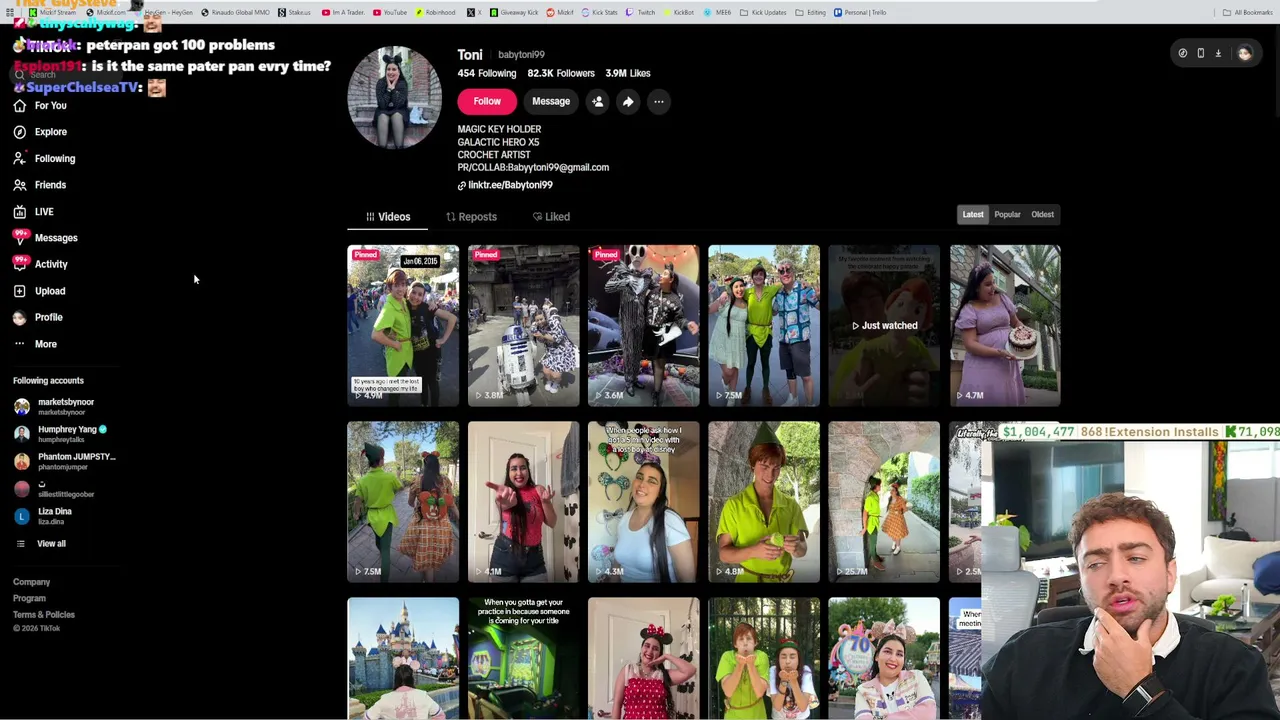This screenshot has width=1280, height=720.
Task: Open the KickBot bookmark
Action: (x=679, y=12)
